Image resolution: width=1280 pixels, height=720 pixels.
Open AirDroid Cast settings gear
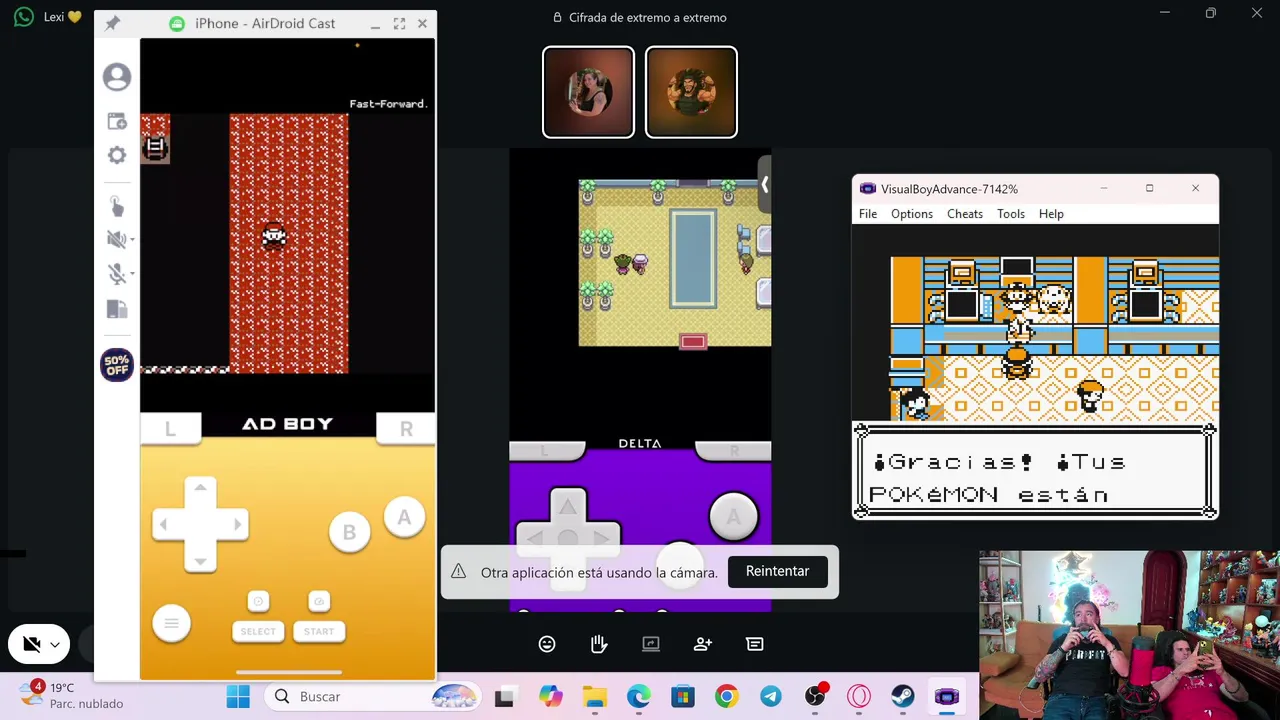coord(117,155)
